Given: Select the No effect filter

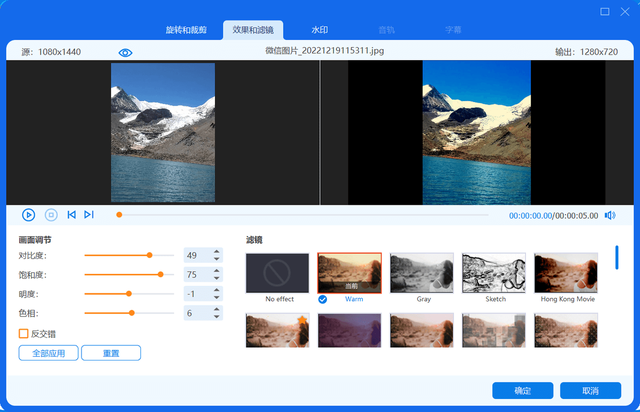Looking at the screenshot, I should 278,273.
